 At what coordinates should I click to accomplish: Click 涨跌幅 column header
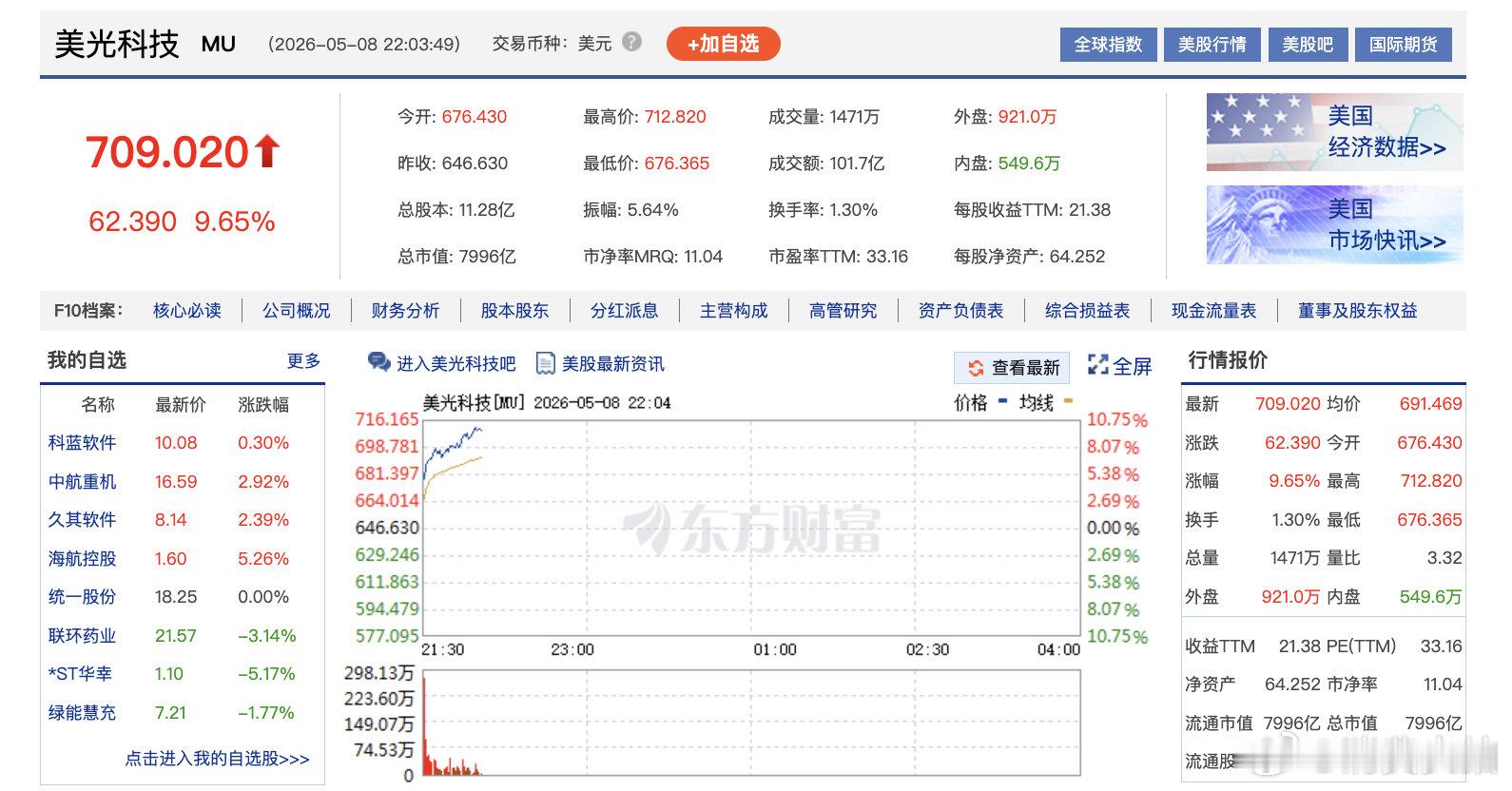point(263,405)
